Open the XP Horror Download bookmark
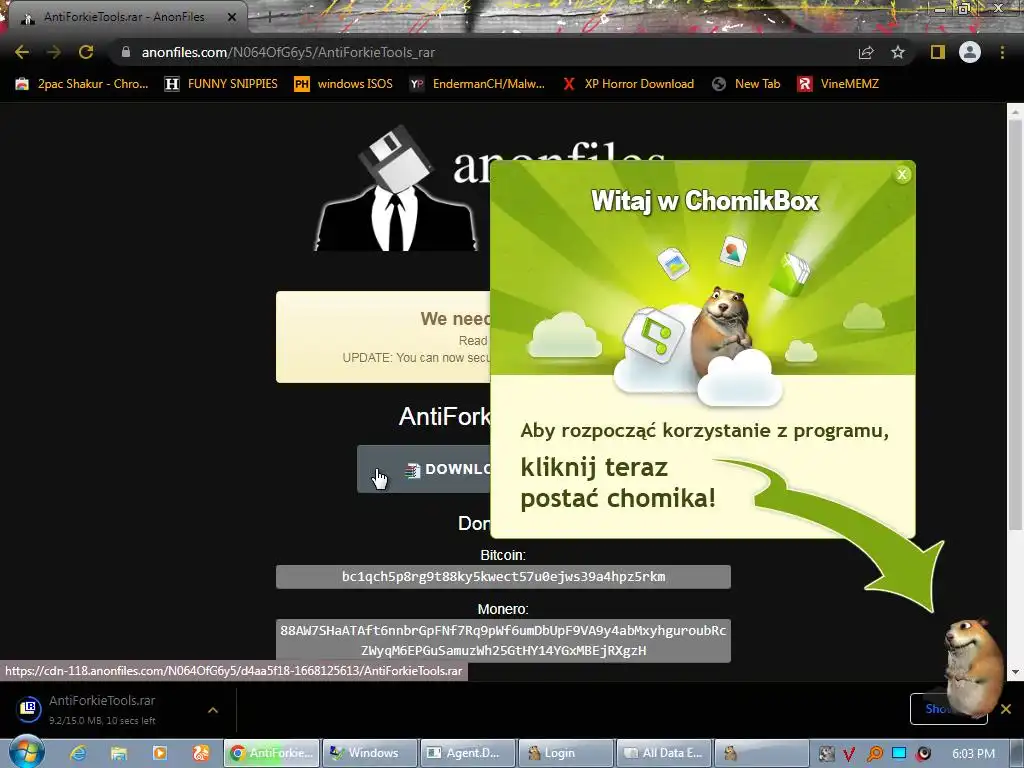 pyautogui.click(x=628, y=84)
